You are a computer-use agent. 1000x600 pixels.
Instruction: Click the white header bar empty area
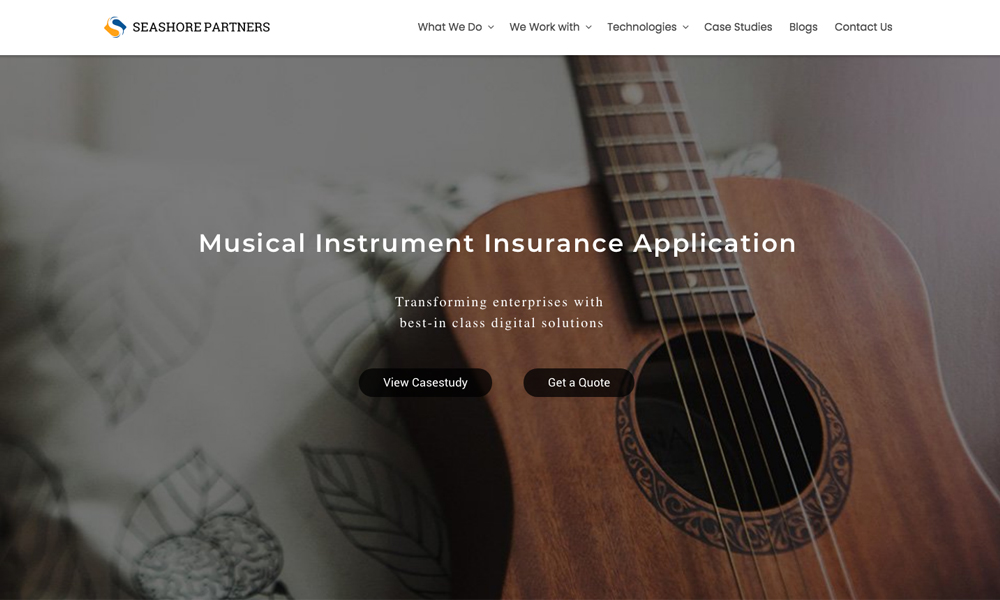point(344,27)
